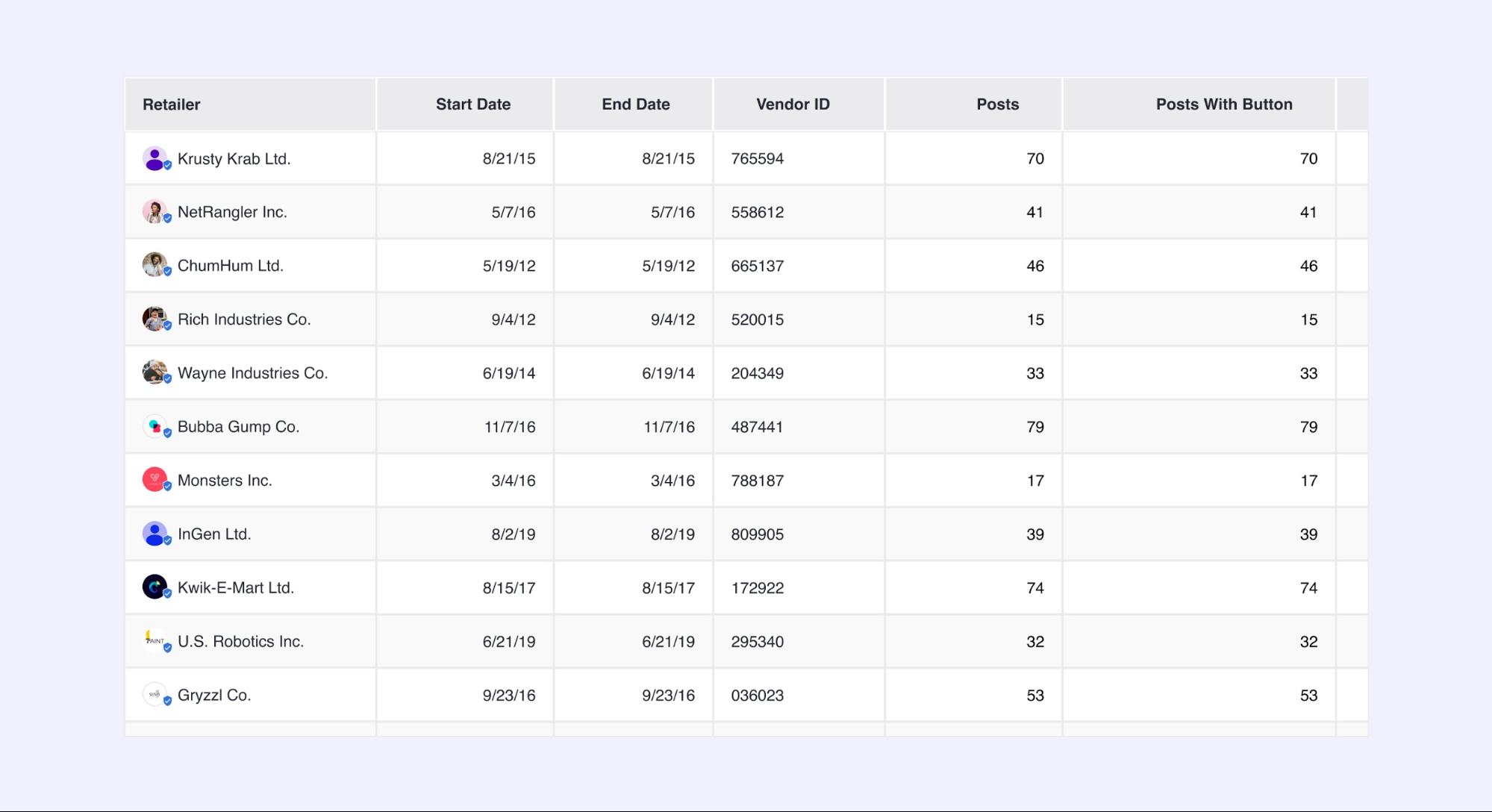
Task: Select the Bubba Gump Co. name
Action: click(x=238, y=427)
